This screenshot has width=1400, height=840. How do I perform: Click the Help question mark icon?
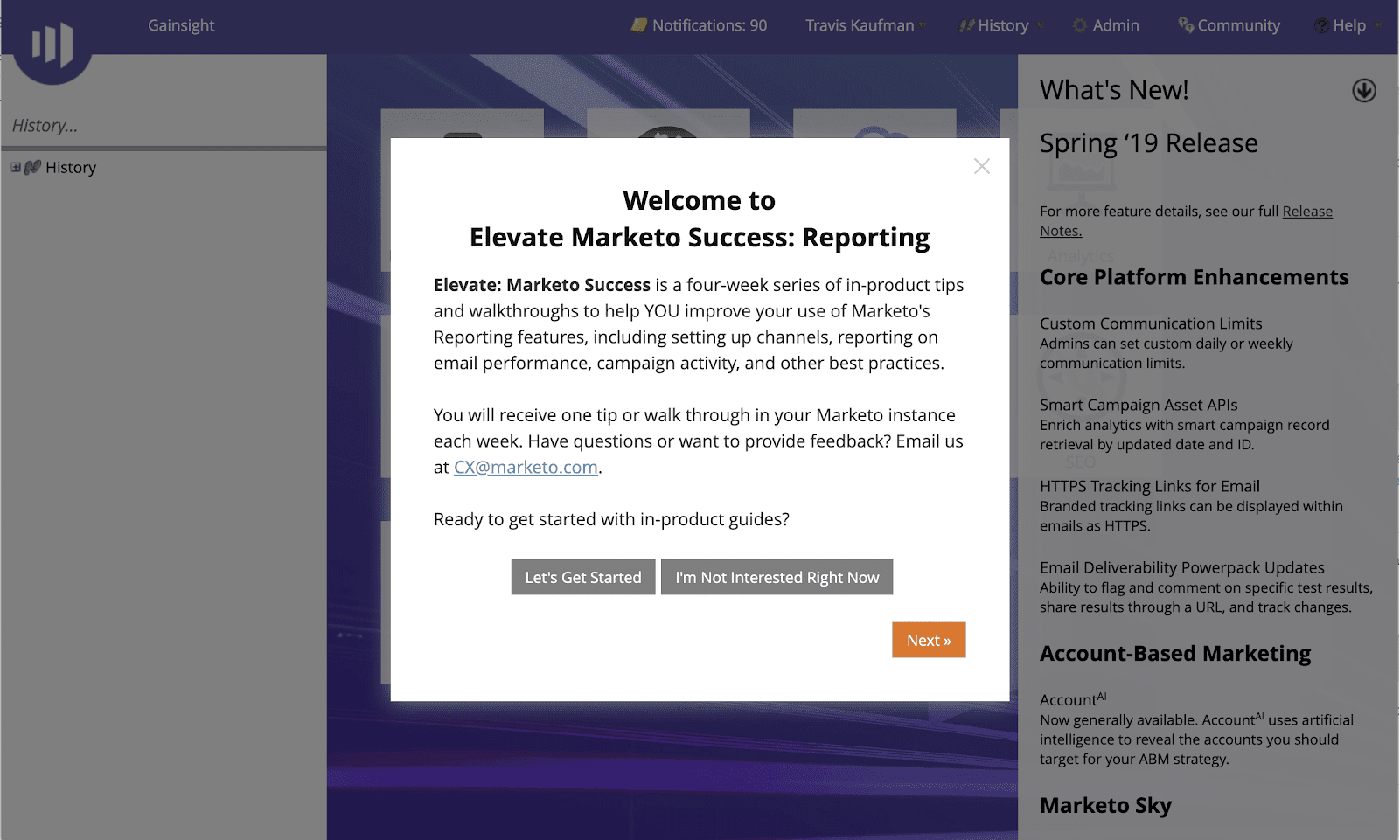[x=1321, y=25]
